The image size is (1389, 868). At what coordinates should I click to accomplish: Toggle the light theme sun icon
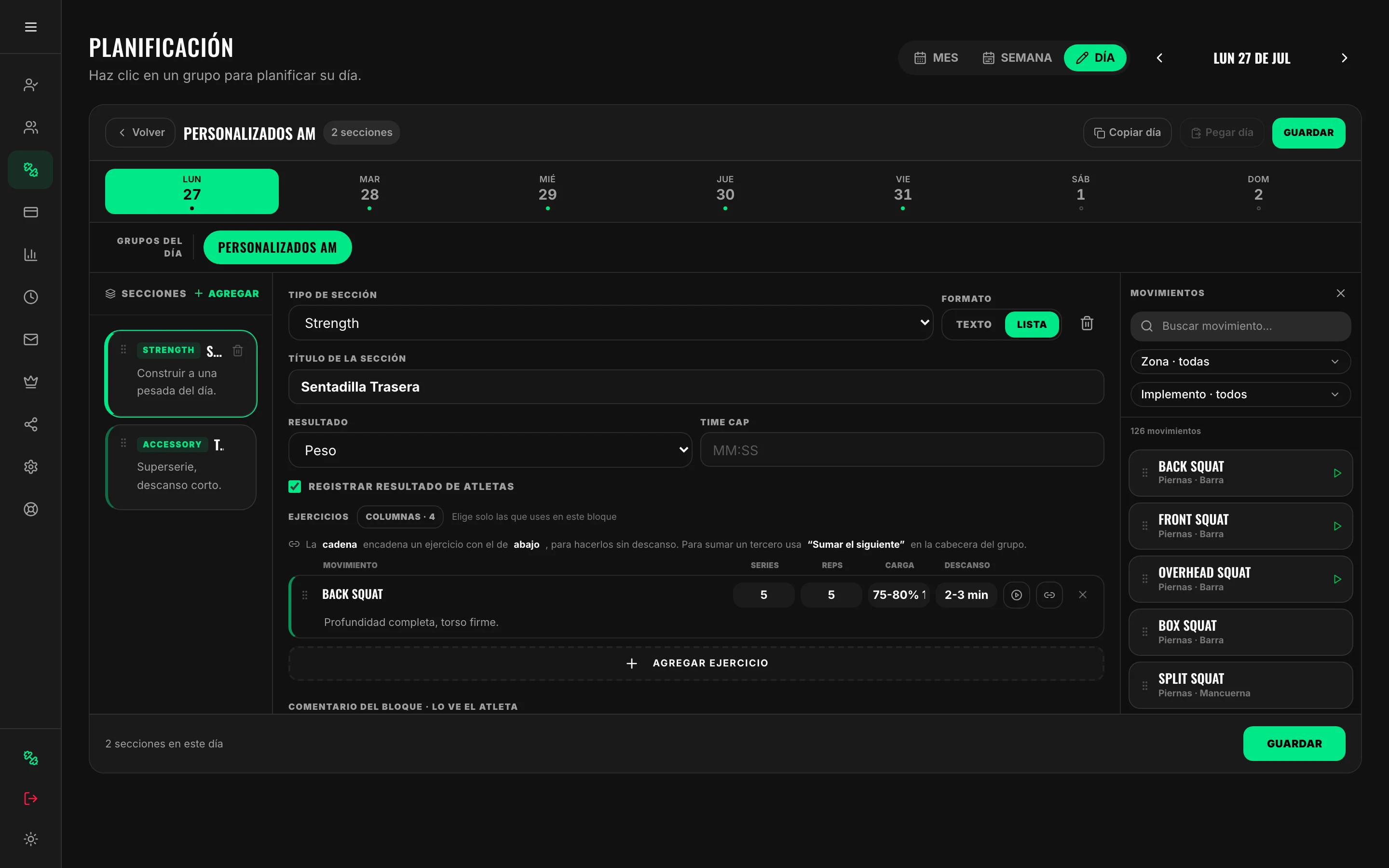[x=30, y=839]
